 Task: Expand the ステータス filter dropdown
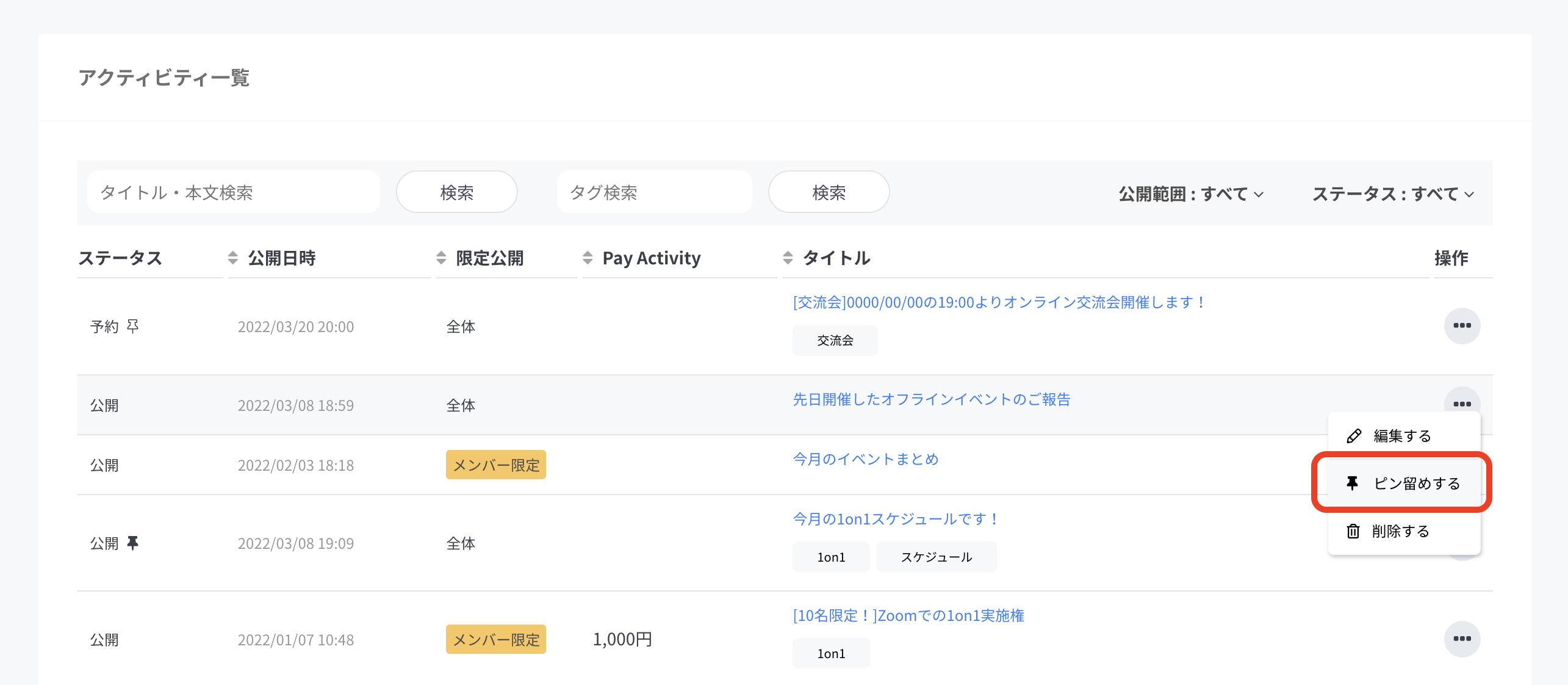(x=1393, y=194)
